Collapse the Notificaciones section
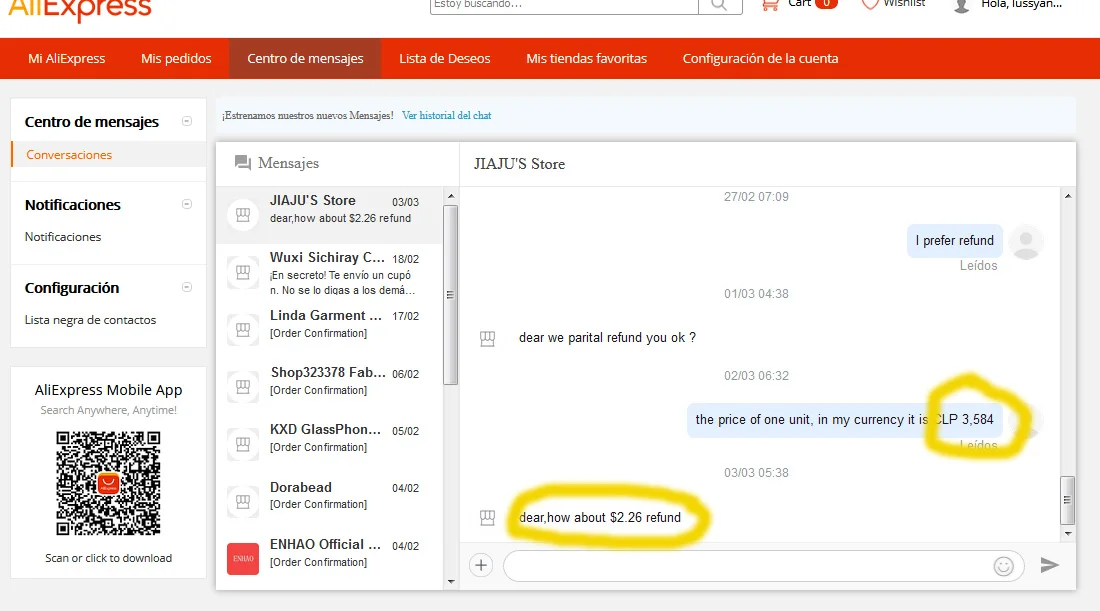Viewport: 1100px width, 611px height. (x=187, y=204)
